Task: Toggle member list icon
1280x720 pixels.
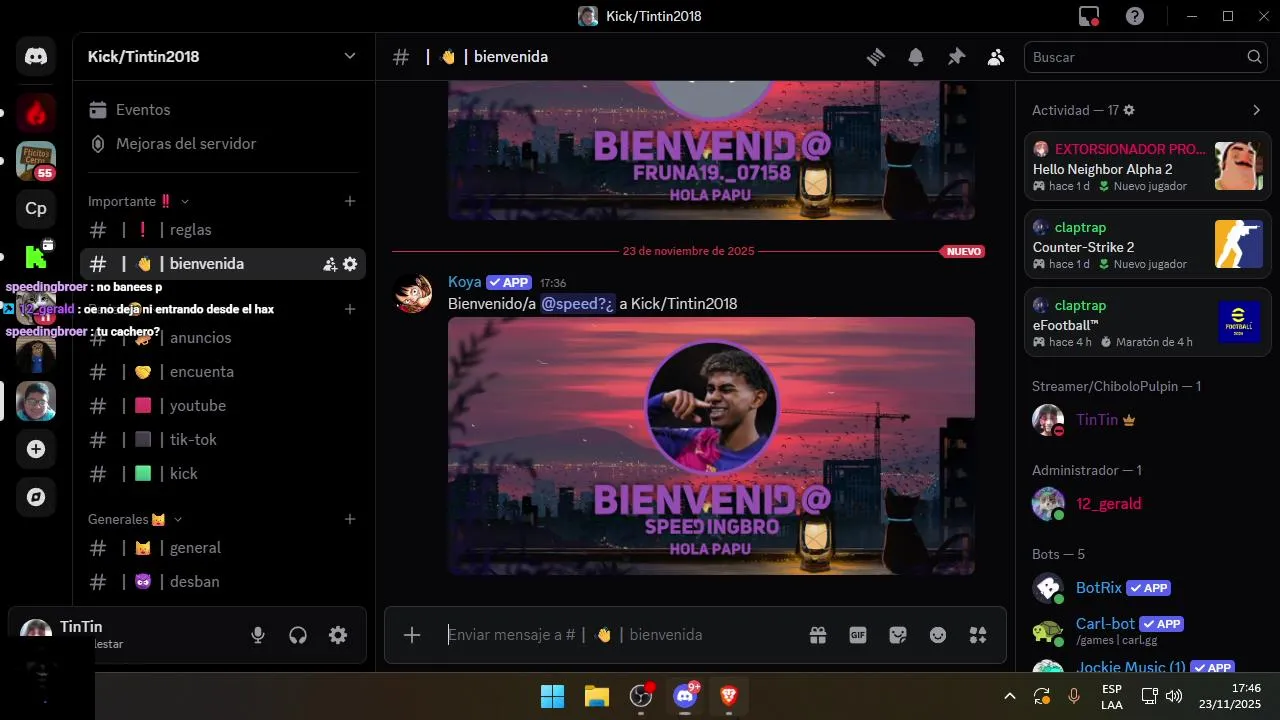Action: 996,57
